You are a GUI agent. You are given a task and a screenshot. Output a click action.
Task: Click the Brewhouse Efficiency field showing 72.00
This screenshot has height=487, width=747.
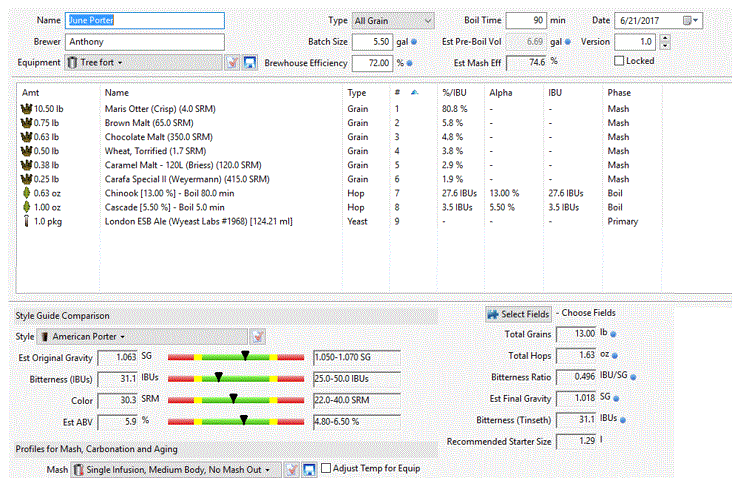[x=372, y=63]
